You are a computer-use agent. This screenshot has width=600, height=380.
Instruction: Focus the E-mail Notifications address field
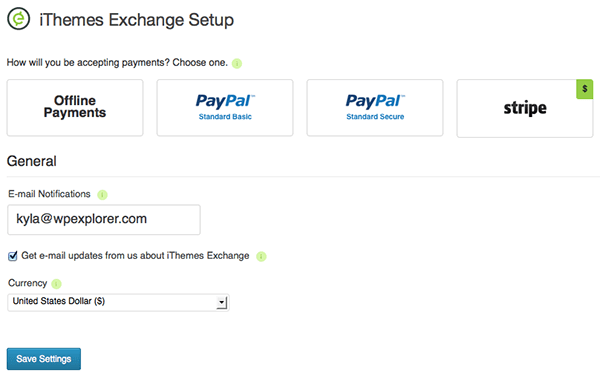[104, 219]
